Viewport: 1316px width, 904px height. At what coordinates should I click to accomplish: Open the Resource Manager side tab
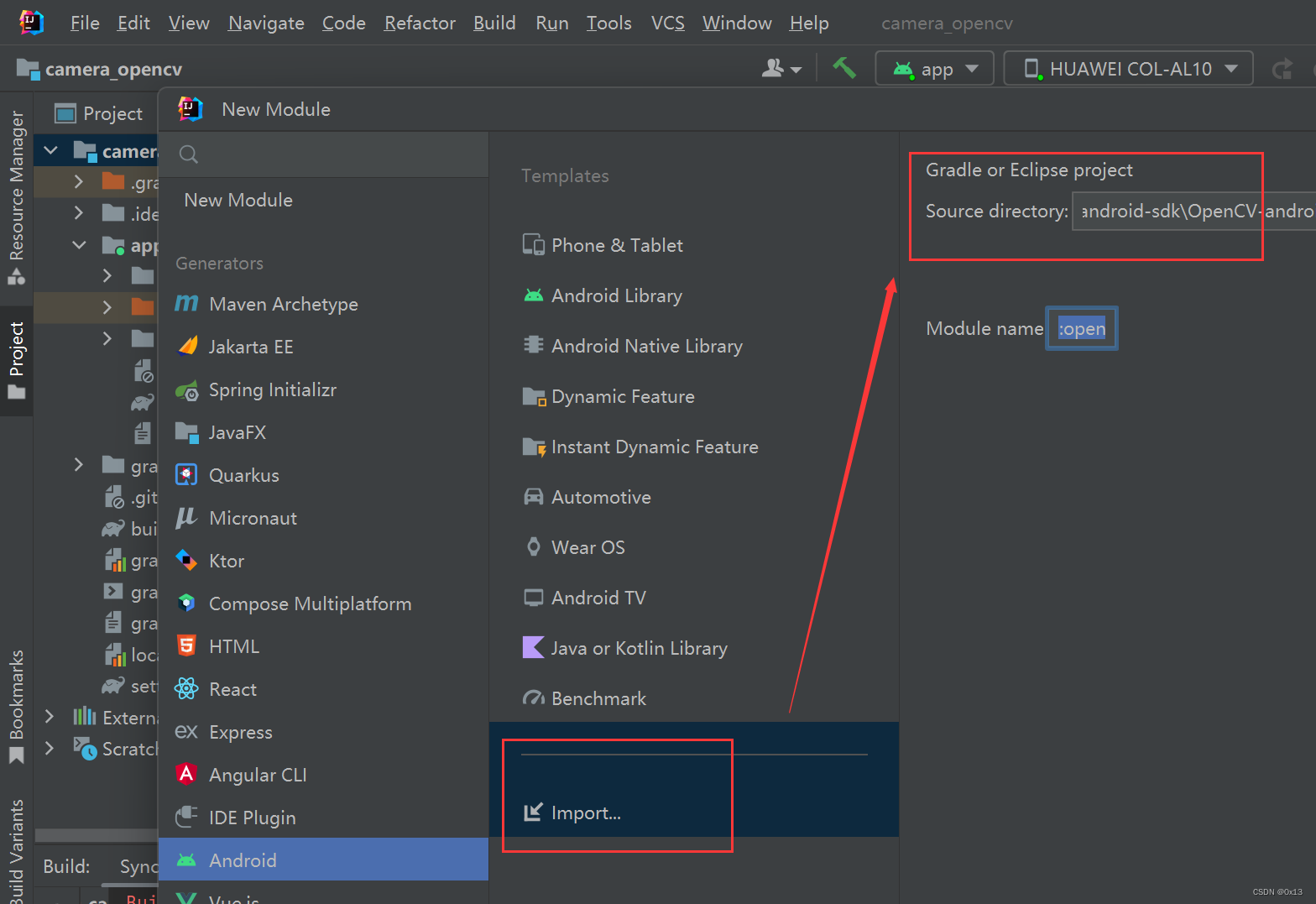[x=16, y=196]
